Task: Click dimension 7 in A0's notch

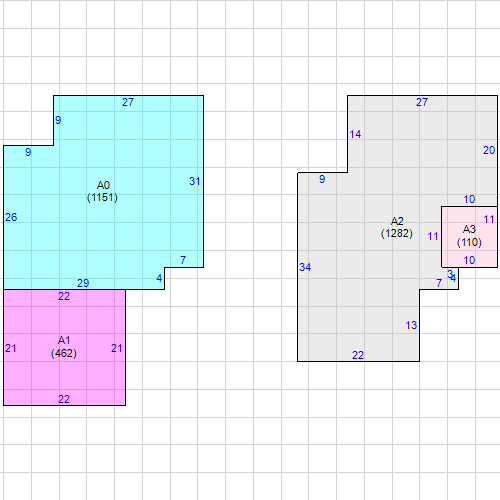Action: [x=183, y=260]
